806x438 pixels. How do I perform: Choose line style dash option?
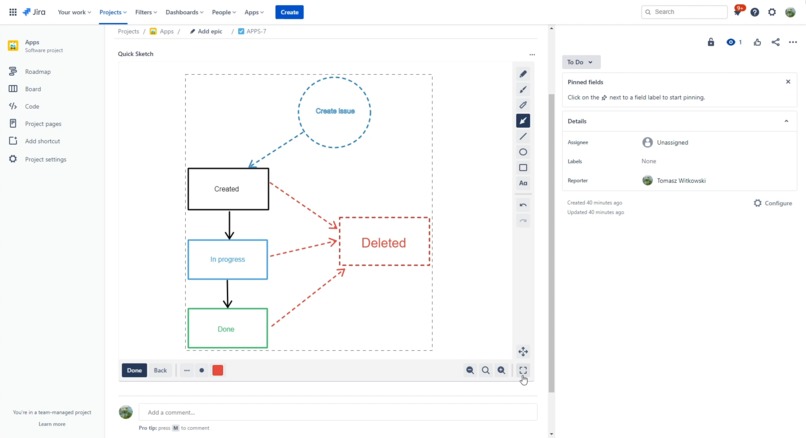coord(187,370)
